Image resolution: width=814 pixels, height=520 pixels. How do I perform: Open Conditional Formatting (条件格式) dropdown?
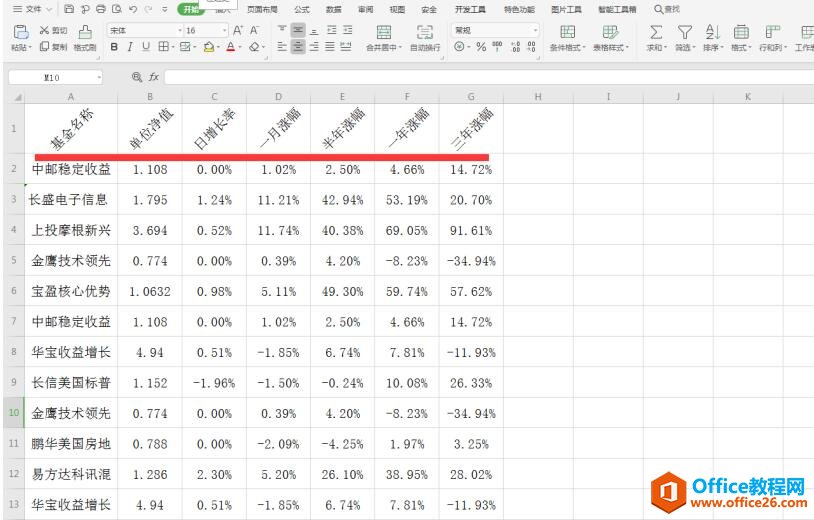pos(567,37)
